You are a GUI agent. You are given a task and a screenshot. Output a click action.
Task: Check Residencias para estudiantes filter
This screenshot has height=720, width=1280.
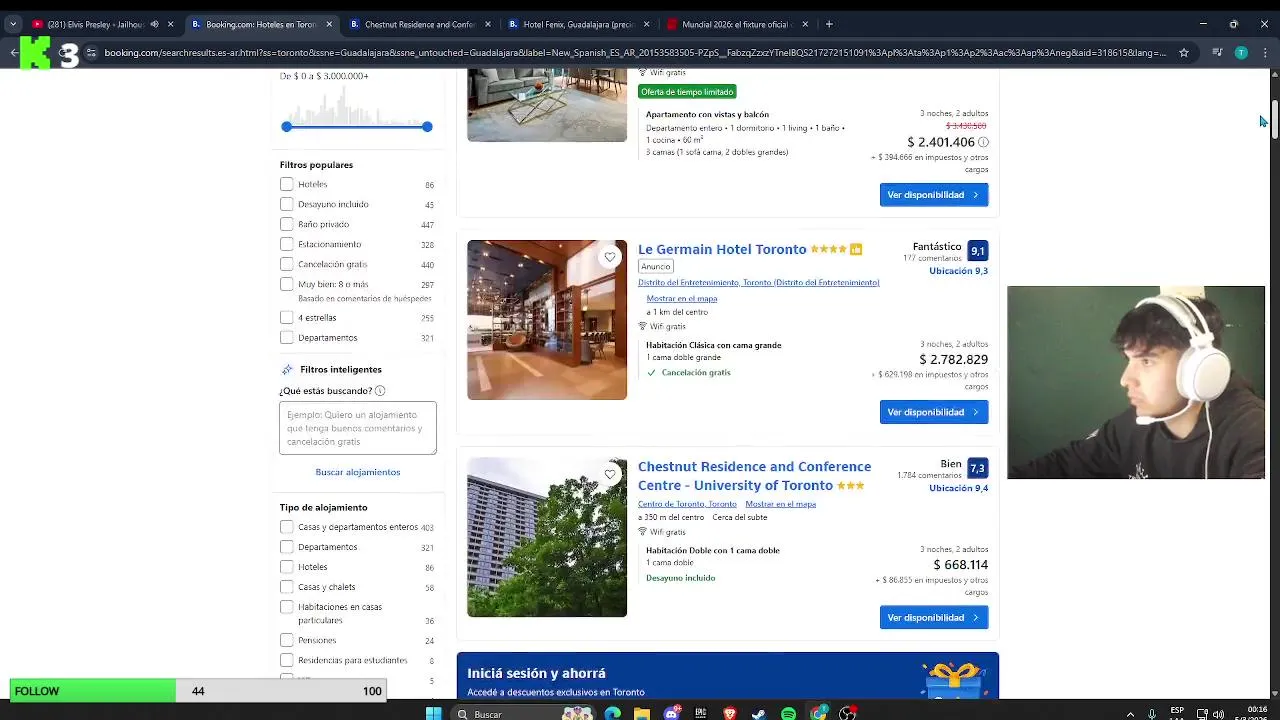pyautogui.click(x=287, y=660)
